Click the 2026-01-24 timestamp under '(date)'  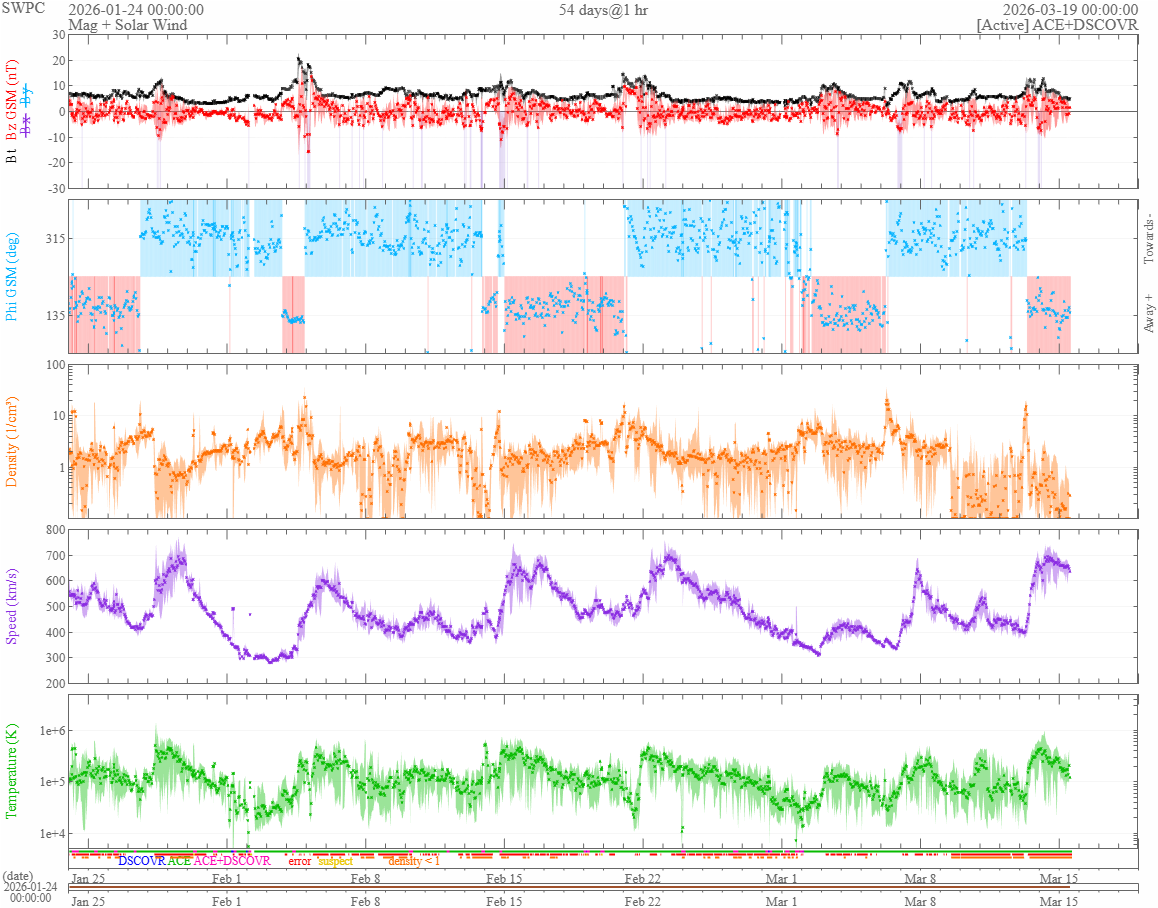(x=30, y=892)
